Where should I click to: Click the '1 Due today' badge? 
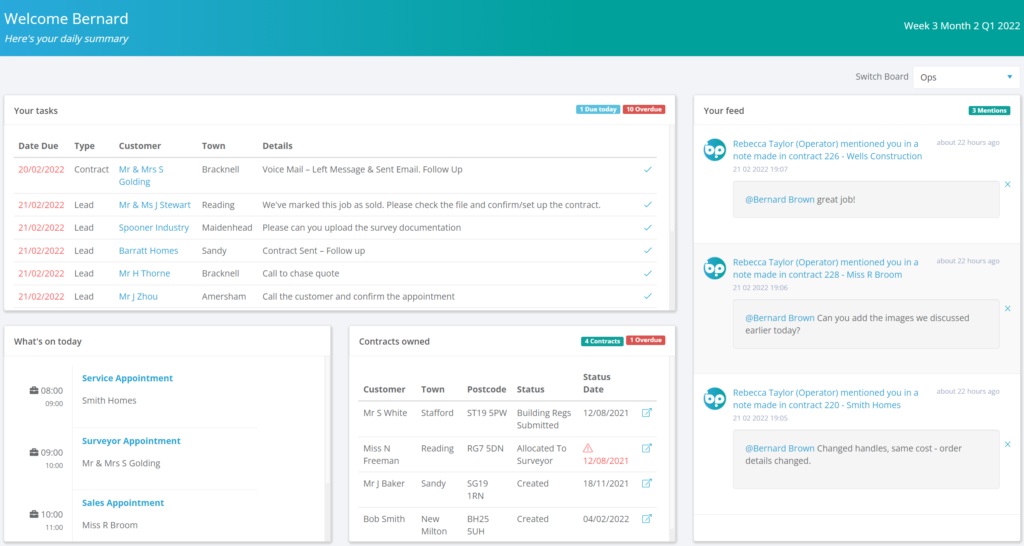(x=597, y=109)
